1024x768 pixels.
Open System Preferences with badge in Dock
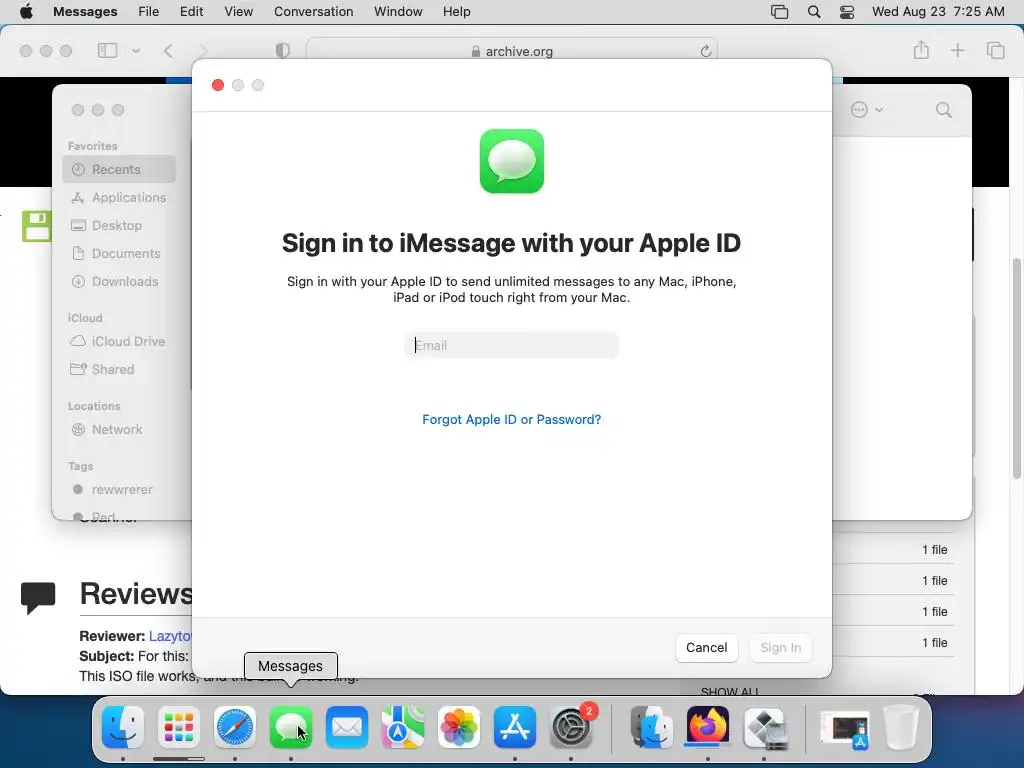click(x=571, y=727)
